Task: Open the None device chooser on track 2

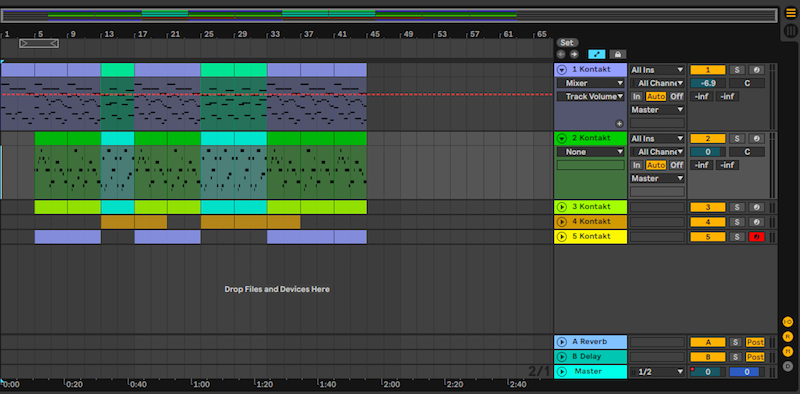Action: [x=590, y=152]
